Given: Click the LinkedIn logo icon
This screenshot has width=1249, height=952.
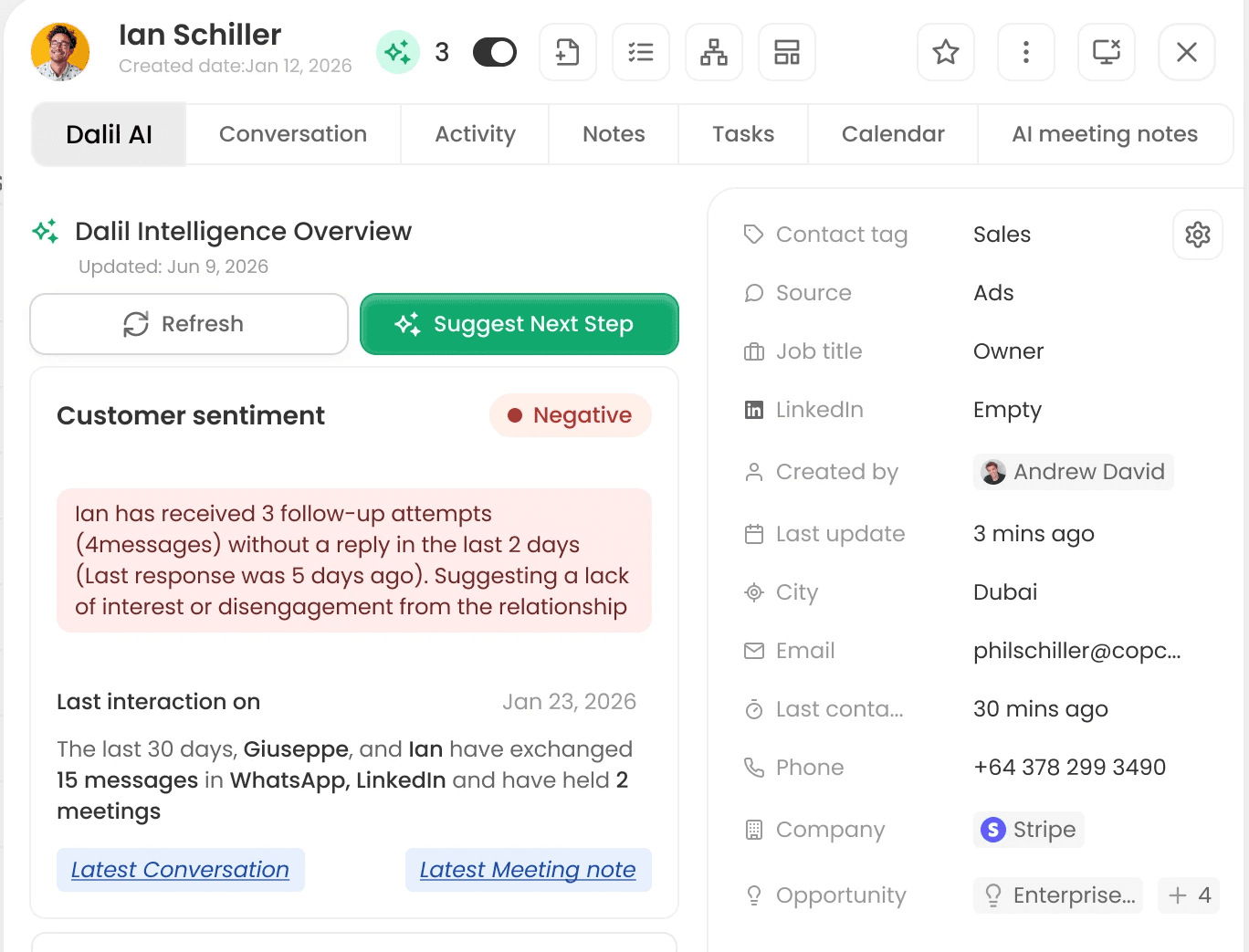Looking at the screenshot, I should click(753, 410).
